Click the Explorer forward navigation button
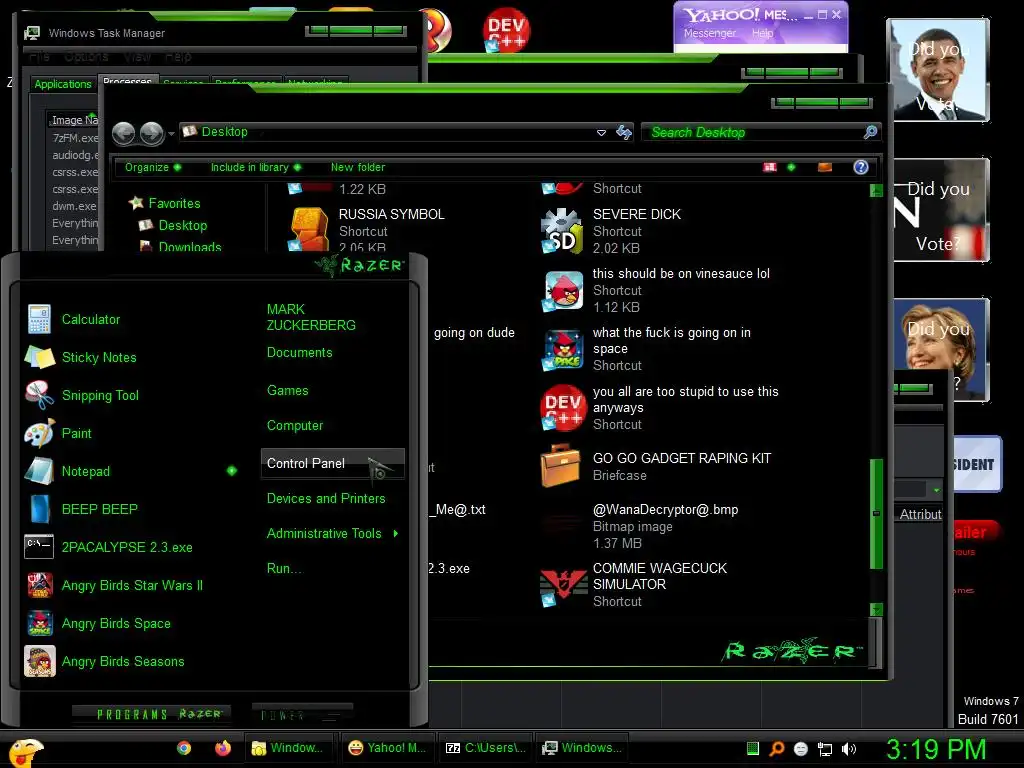1024x768 pixels. pyautogui.click(x=152, y=133)
